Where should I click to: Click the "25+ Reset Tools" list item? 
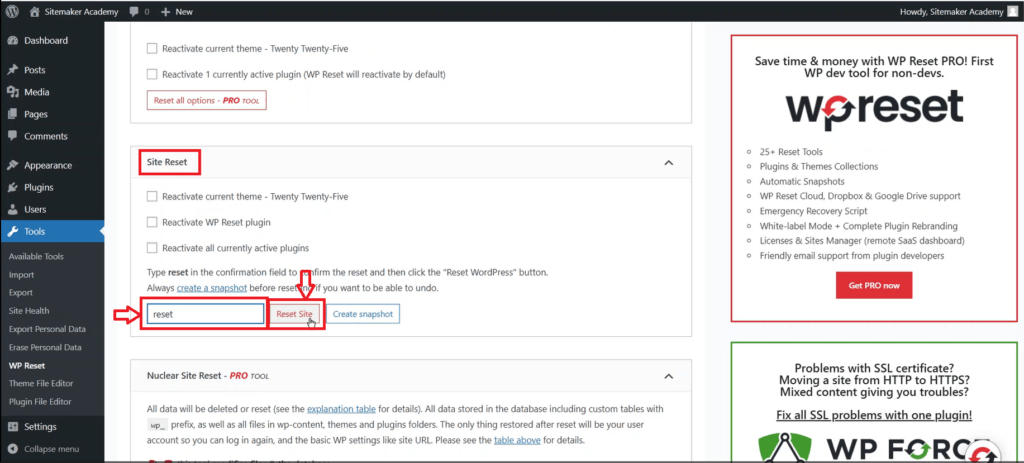[790, 151]
